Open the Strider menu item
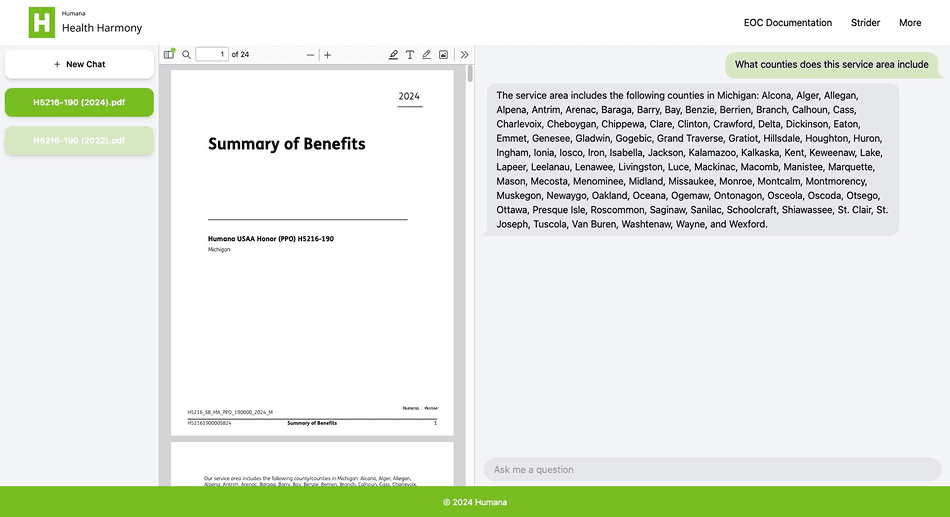Screen dimensions: 950x517 pyautogui.click(x=865, y=22)
